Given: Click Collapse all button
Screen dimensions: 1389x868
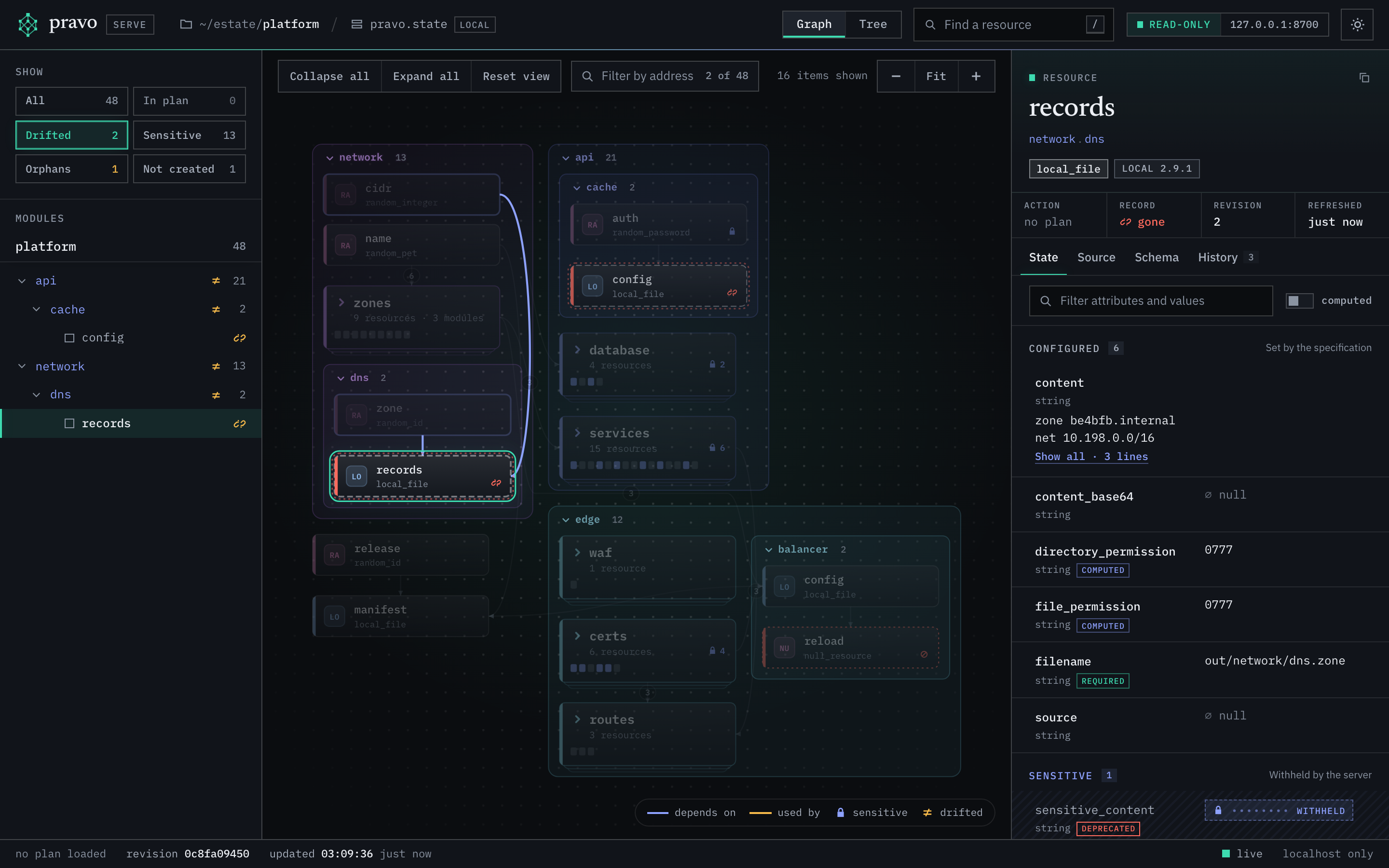Looking at the screenshot, I should click(329, 76).
